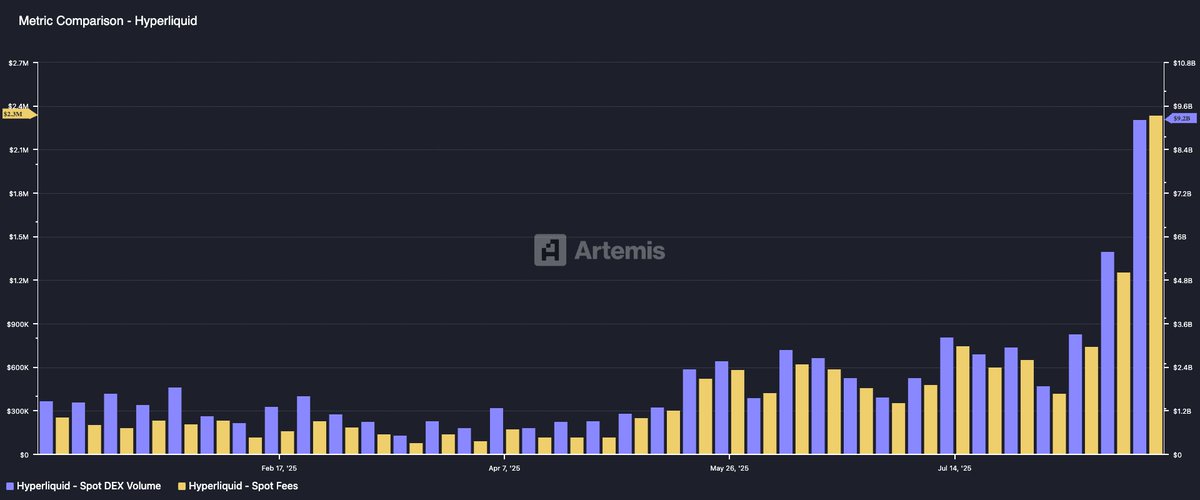
Task: Click the $1.2M axis label
Action: point(19,281)
